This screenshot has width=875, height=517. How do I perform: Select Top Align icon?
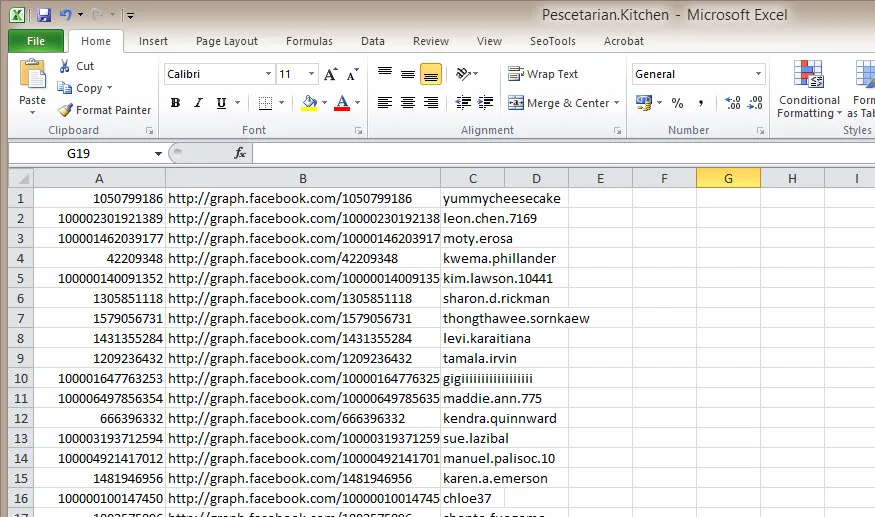(384, 73)
